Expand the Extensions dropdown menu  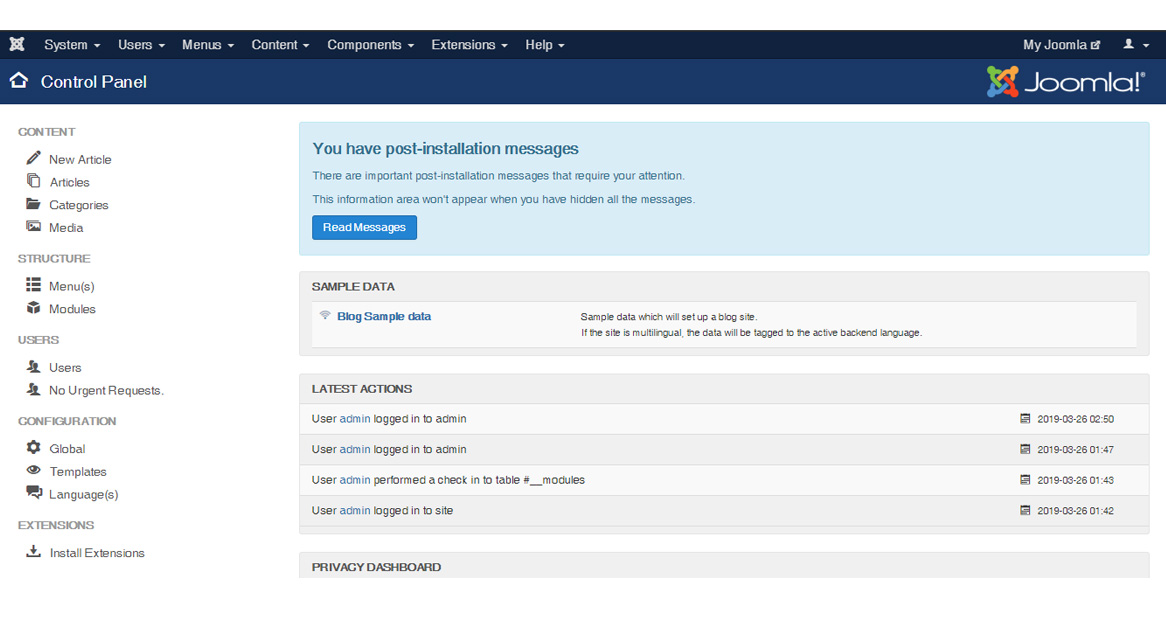[x=469, y=45]
